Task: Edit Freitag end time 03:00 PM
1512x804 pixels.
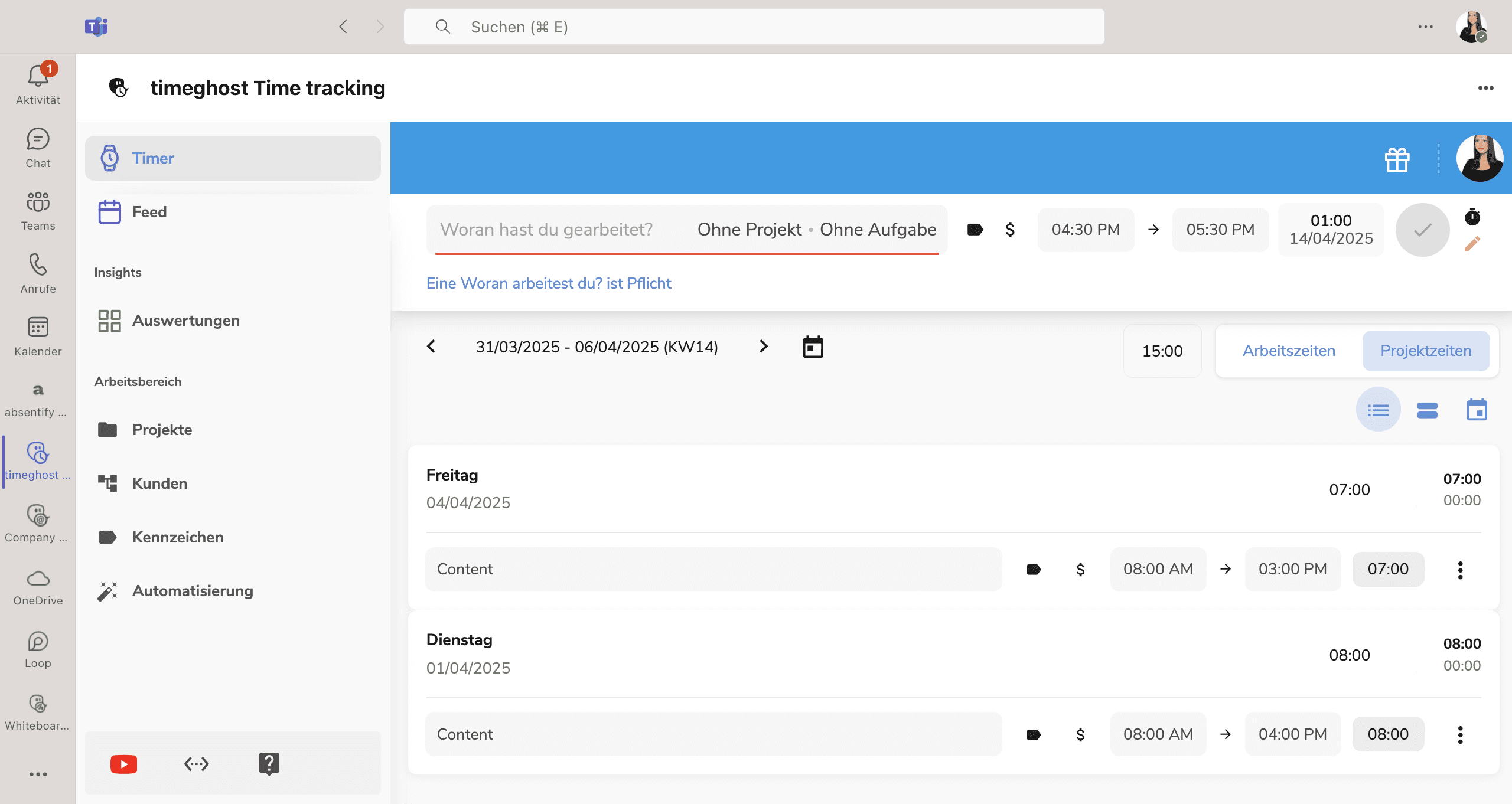Action: [1292, 569]
